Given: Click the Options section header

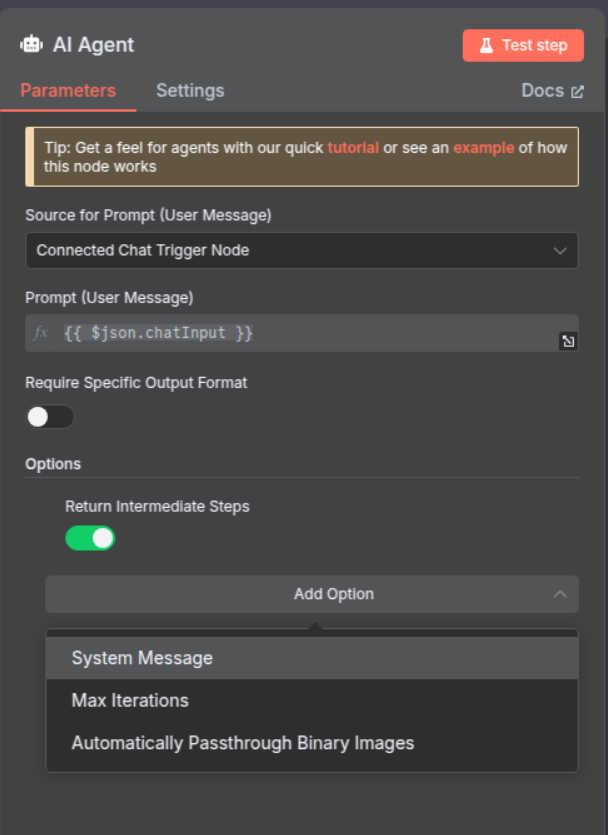Looking at the screenshot, I should [53, 464].
